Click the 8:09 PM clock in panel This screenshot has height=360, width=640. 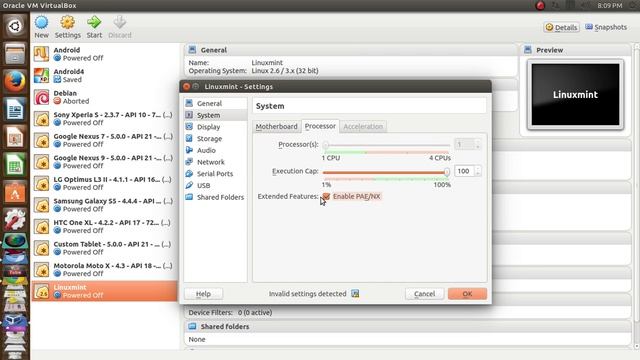tap(610, 6)
